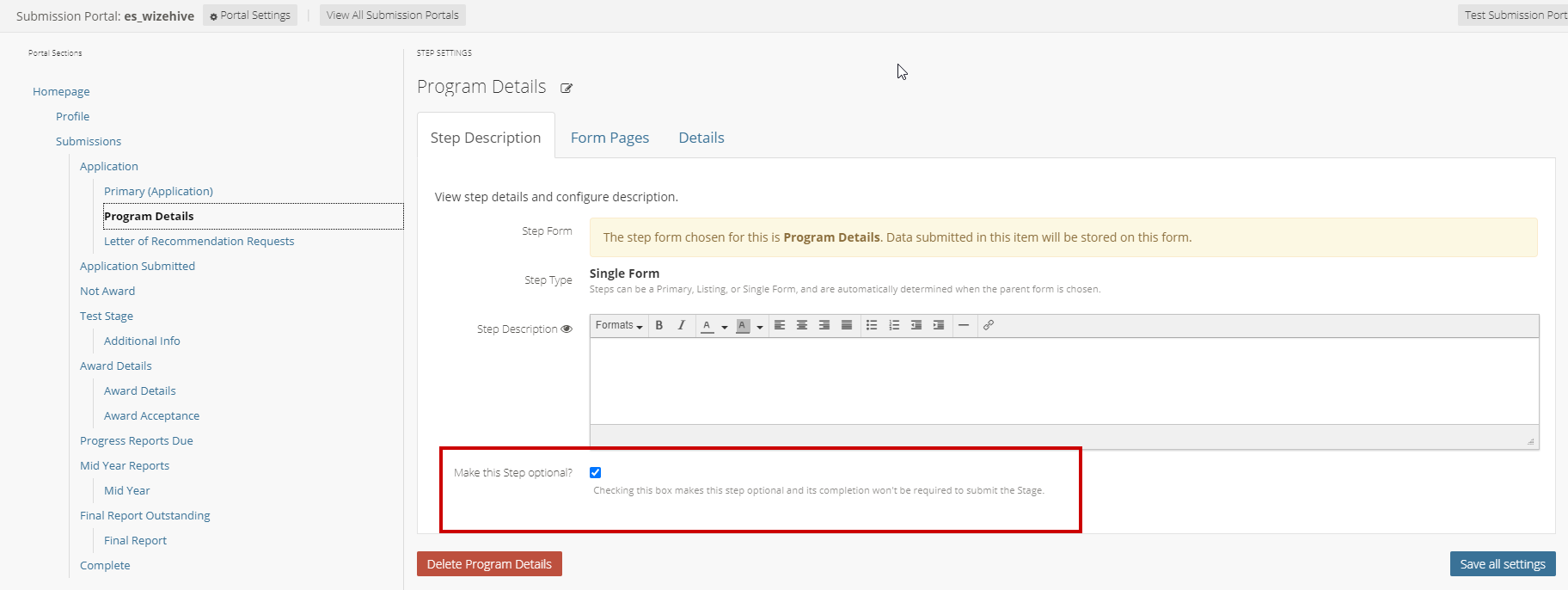
Task: Click View All Submission Portals
Action: click(393, 15)
